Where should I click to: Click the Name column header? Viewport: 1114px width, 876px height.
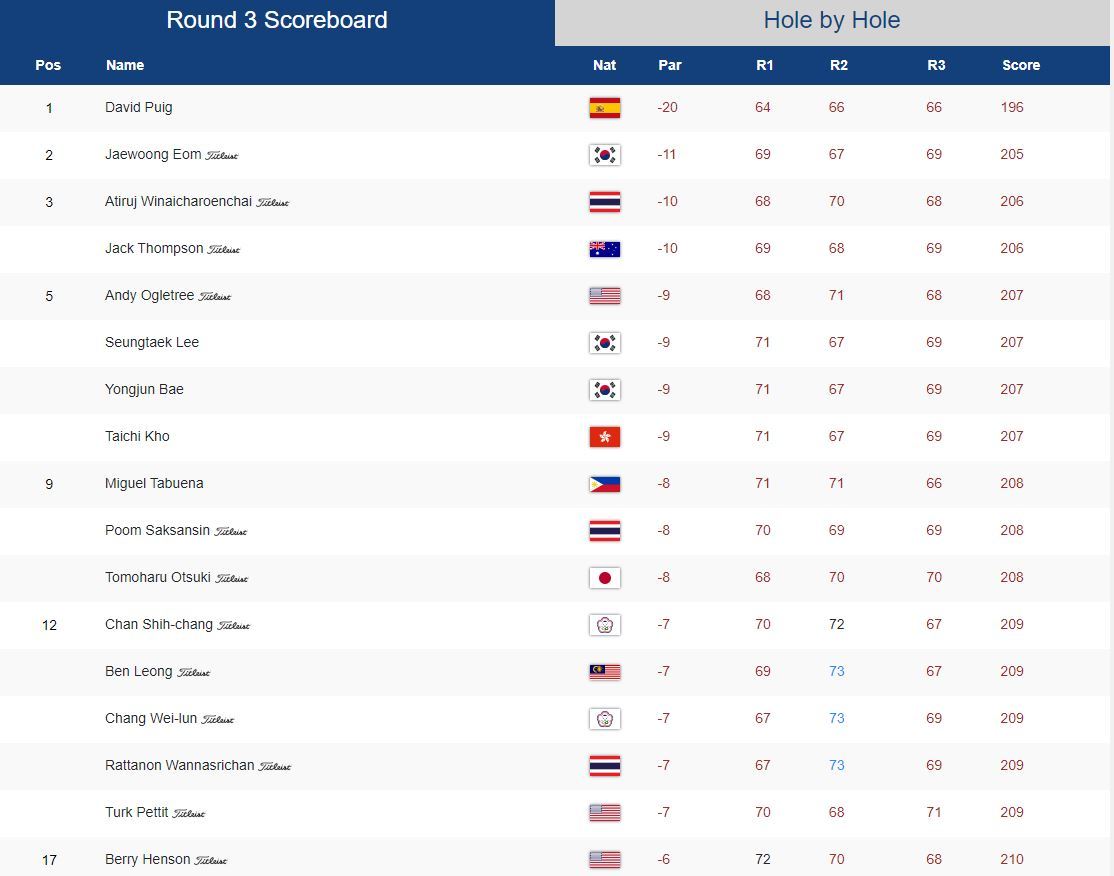pyautogui.click(x=125, y=65)
